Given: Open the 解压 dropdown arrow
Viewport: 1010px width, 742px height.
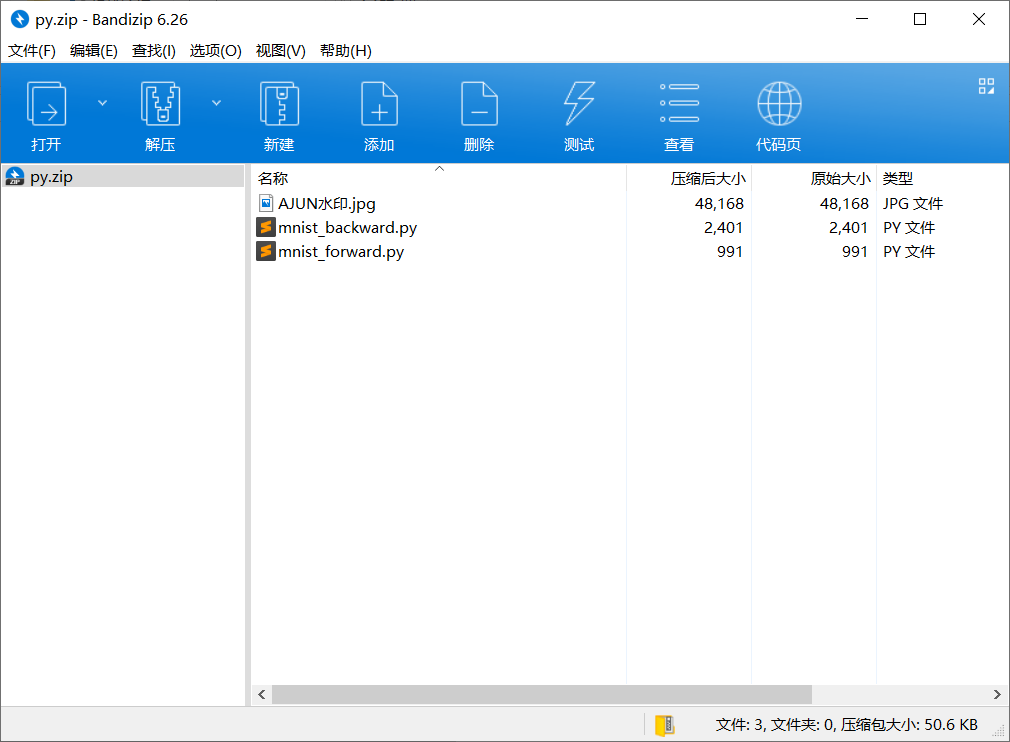Looking at the screenshot, I should (216, 102).
